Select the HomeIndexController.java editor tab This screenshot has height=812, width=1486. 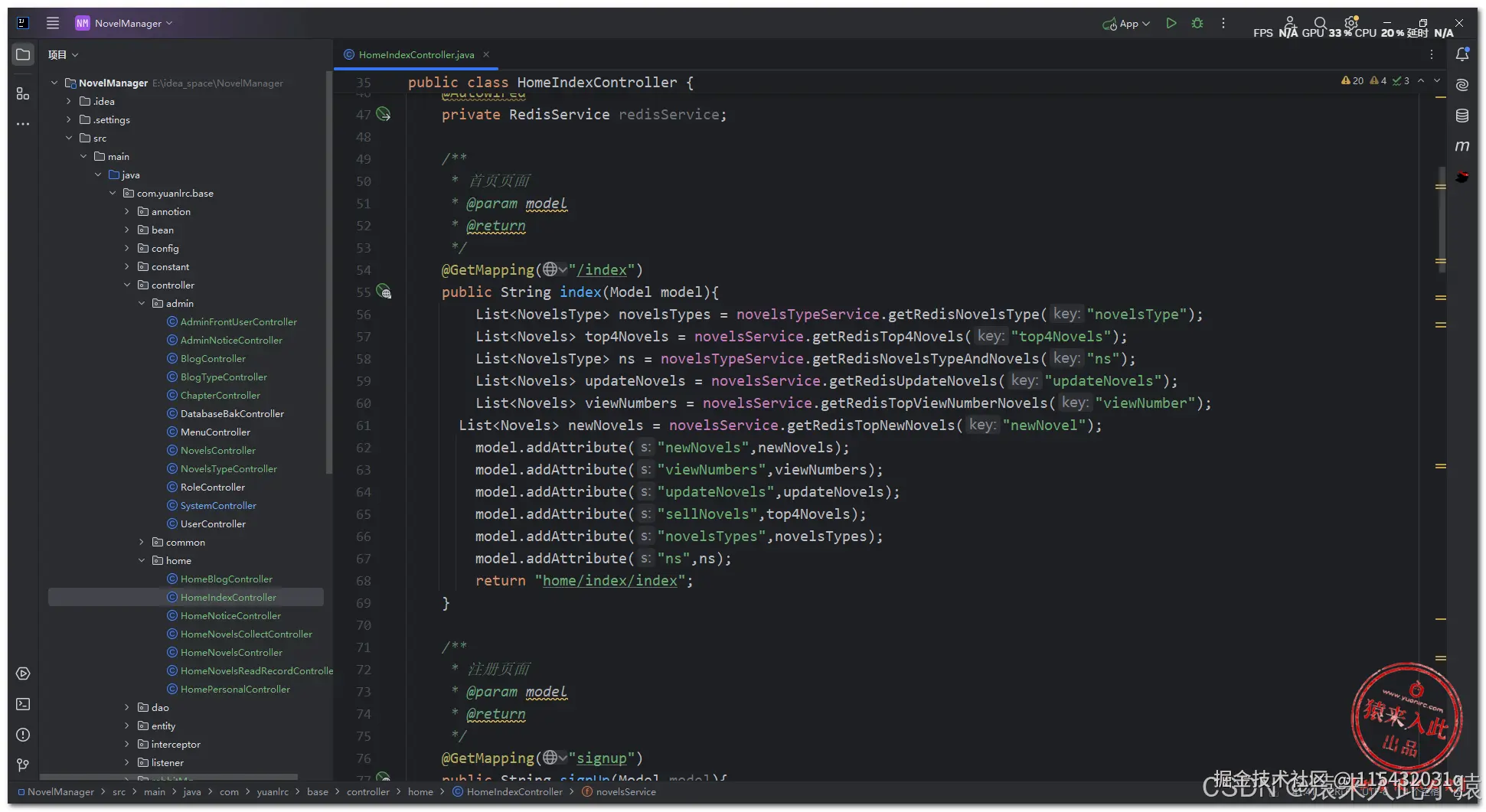coord(416,54)
